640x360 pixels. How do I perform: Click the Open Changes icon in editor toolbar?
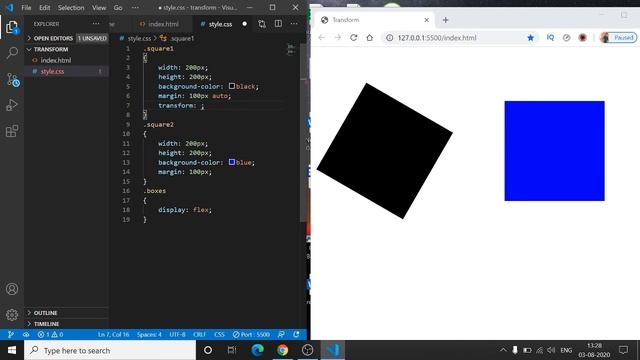[262, 24]
